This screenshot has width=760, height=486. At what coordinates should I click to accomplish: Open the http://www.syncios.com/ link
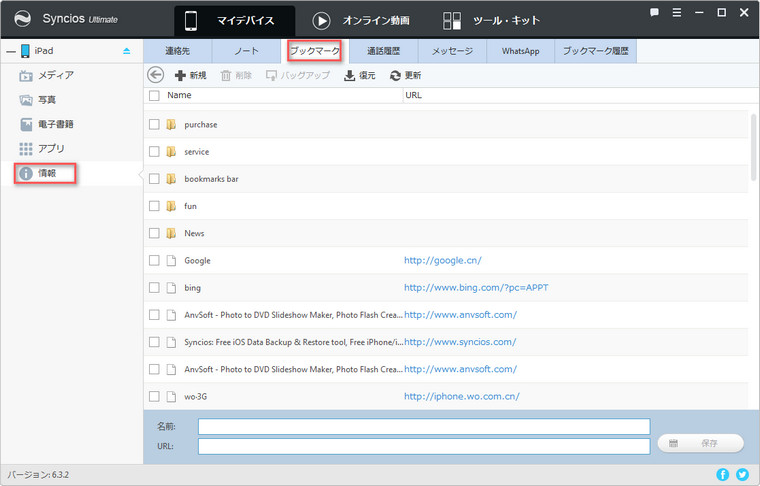tap(460, 342)
